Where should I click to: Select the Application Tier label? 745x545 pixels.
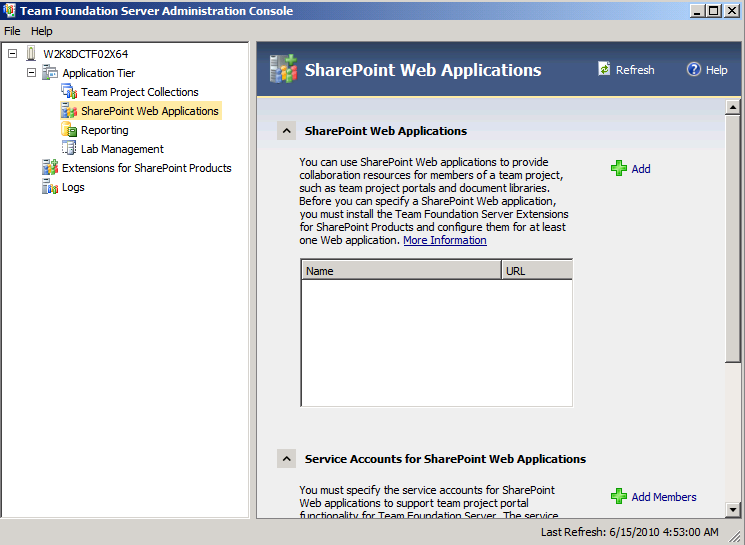point(99,73)
